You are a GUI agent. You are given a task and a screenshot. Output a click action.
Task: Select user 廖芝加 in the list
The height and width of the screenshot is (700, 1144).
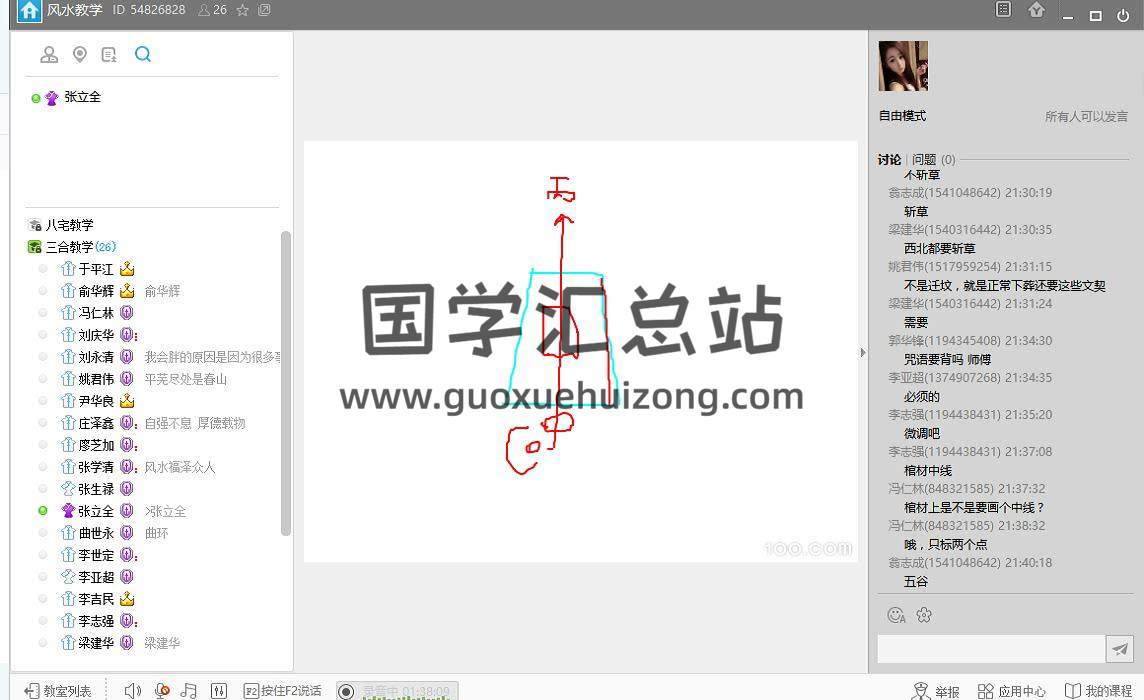[x=96, y=445]
